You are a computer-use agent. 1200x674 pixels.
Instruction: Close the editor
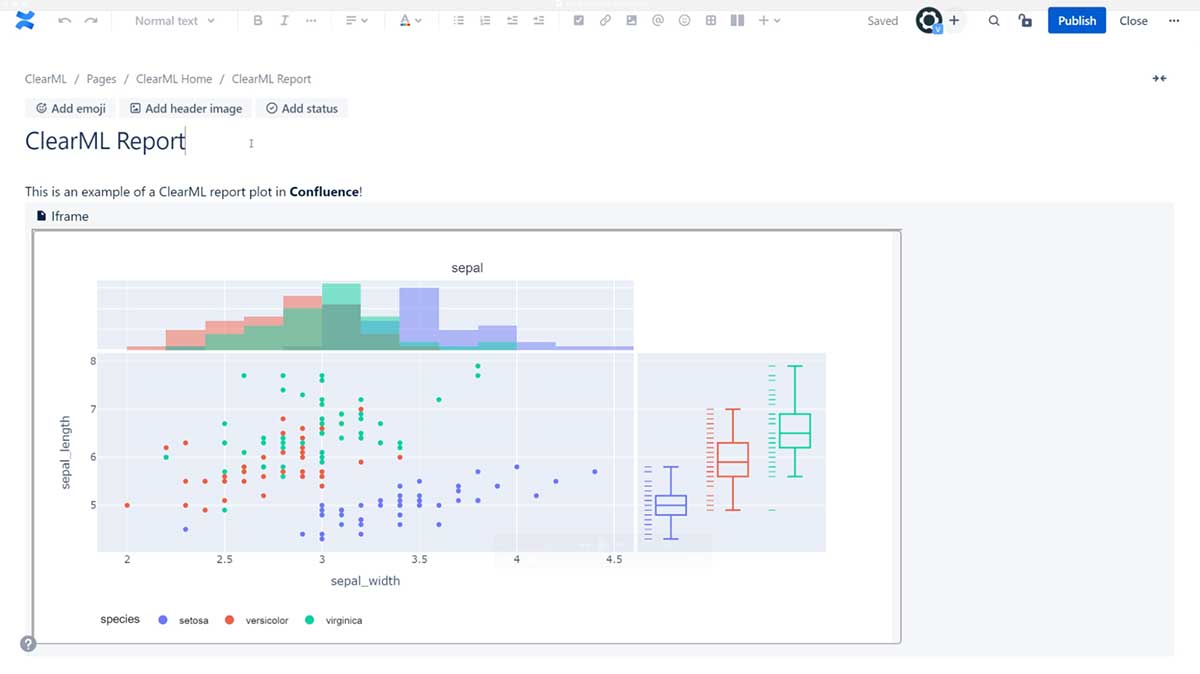click(x=1133, y=20)
